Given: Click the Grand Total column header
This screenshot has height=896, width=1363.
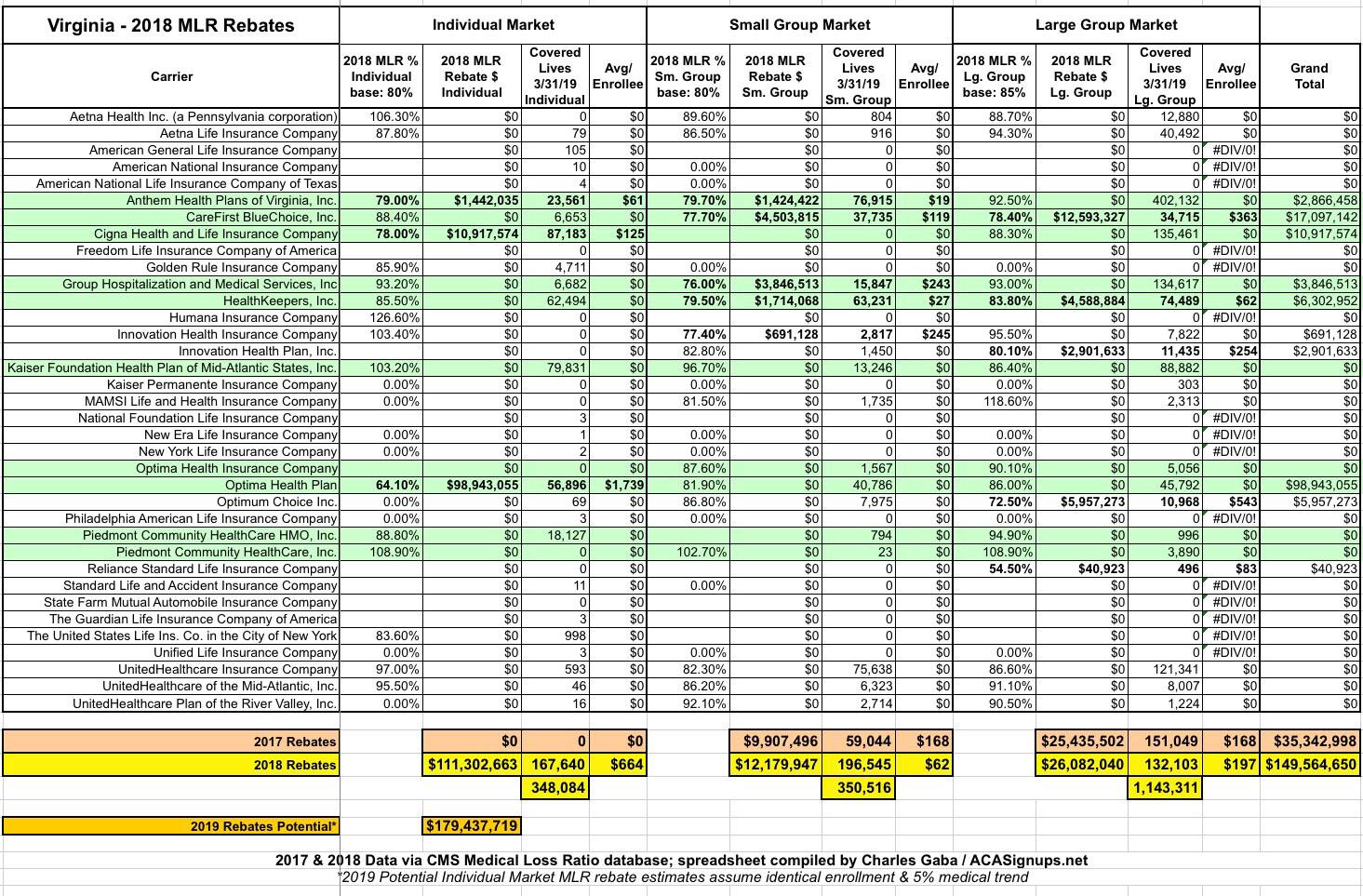Looking at the screenshot, I should pos(1308,76).
